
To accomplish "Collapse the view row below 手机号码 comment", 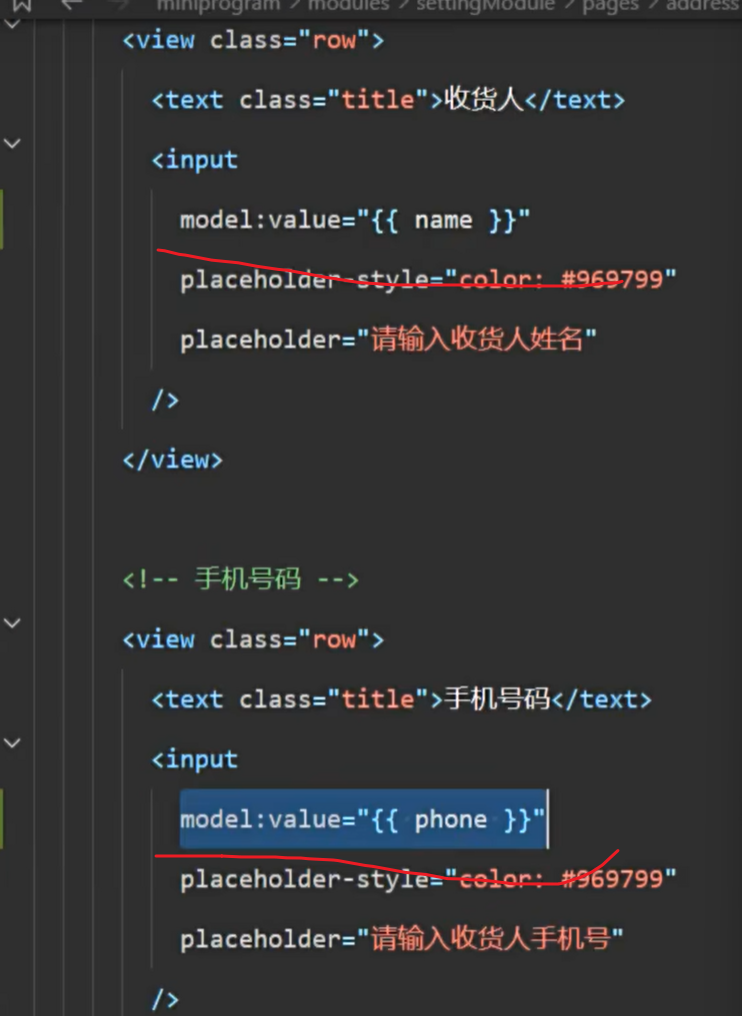I will pyautogui.click(x=12, y=623).
